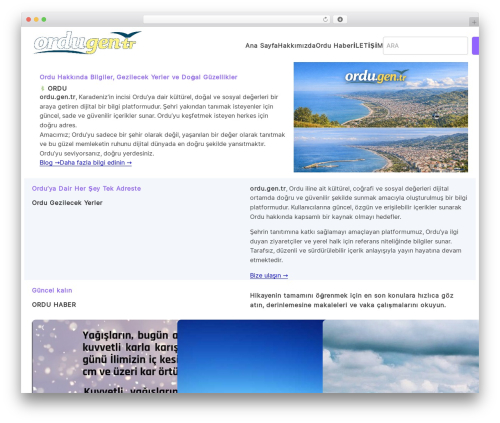Click the browser address bar
Image resolution: width=500 pixels, height=423 pixels.
click(237, 20)
